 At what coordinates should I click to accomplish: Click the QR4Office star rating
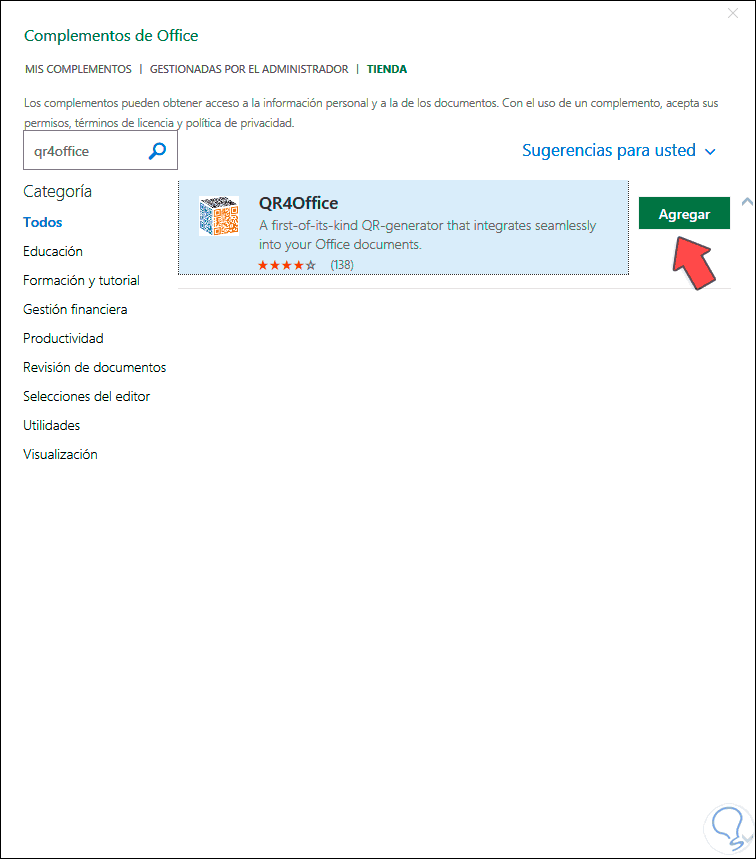[x=287, y=265]
